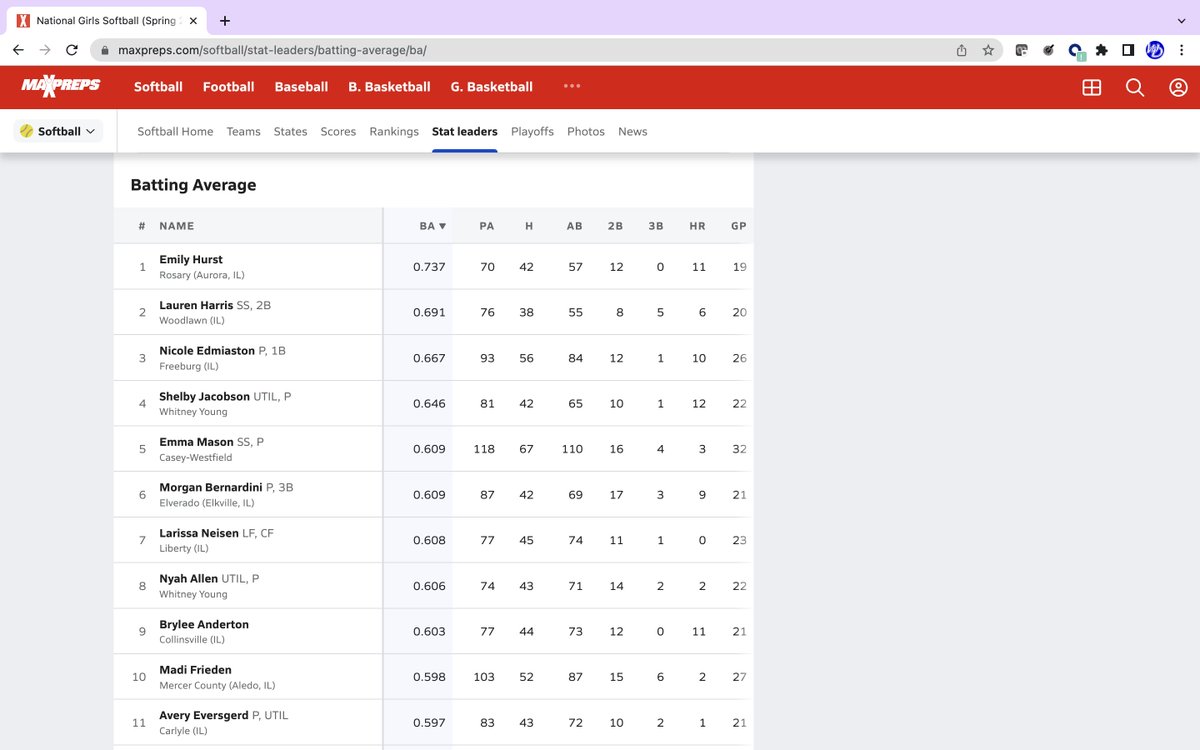
Task: Open the Softball sport selector dropdown
Action: click(58, 130)
